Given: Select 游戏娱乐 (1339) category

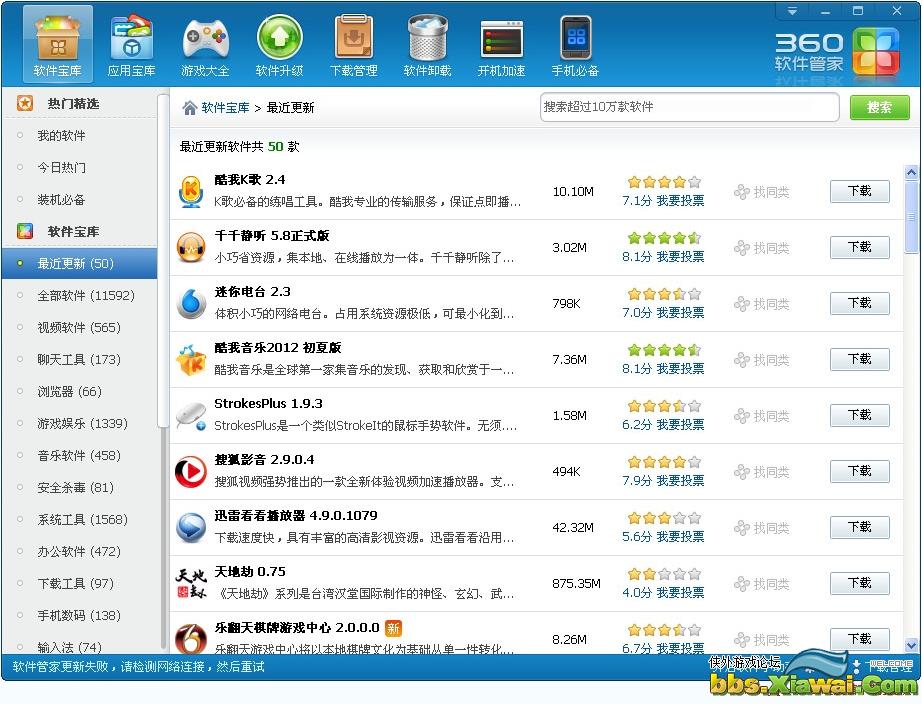Looking at the screenshot, I should pyautogui.click(x=82, y=423).
